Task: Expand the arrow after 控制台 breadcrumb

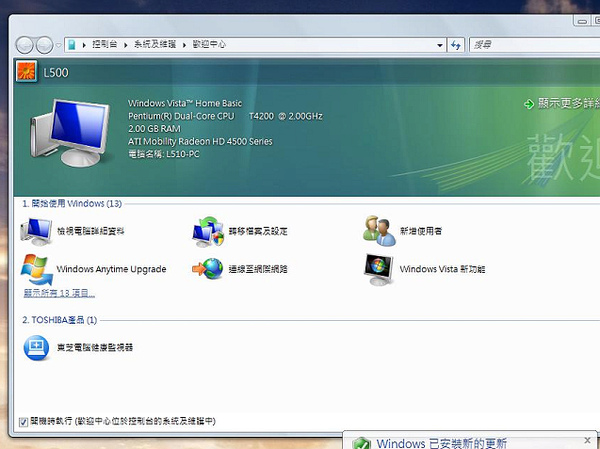Action: (126, 45)
